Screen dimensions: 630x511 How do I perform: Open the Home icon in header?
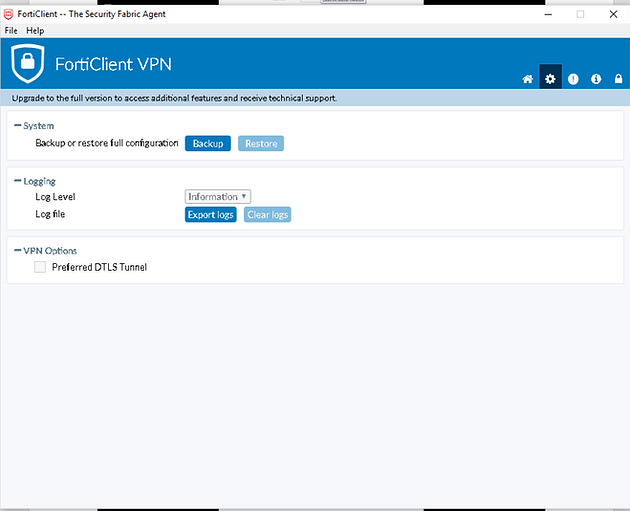(x=528, y=79)
